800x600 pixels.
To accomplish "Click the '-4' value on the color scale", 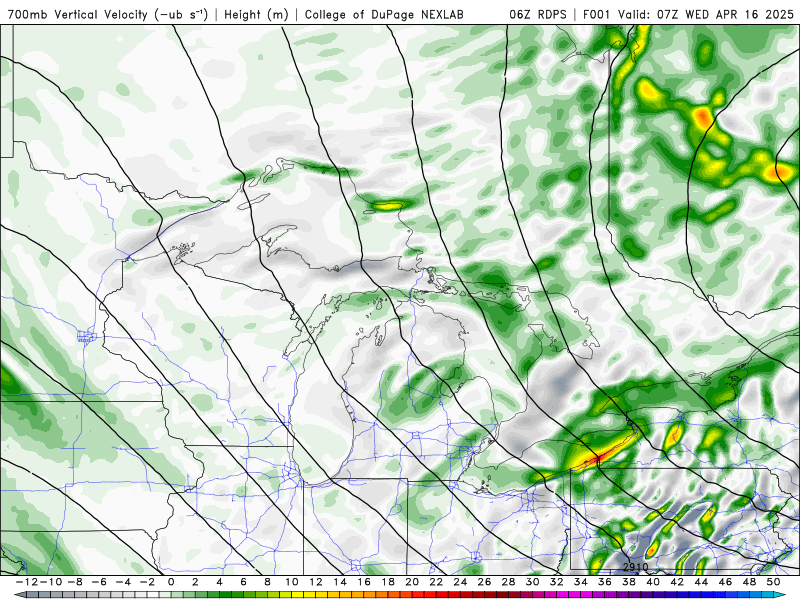I will coord(123,582).
